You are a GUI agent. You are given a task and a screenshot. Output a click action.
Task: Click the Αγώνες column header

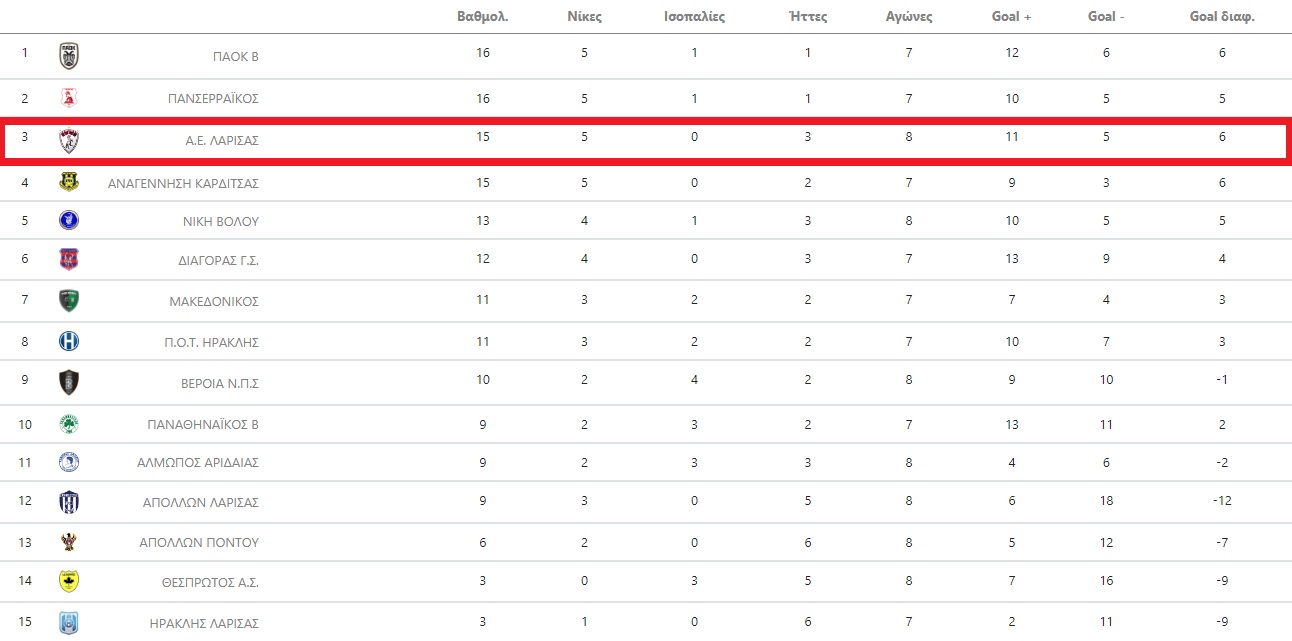pos(909,17)
